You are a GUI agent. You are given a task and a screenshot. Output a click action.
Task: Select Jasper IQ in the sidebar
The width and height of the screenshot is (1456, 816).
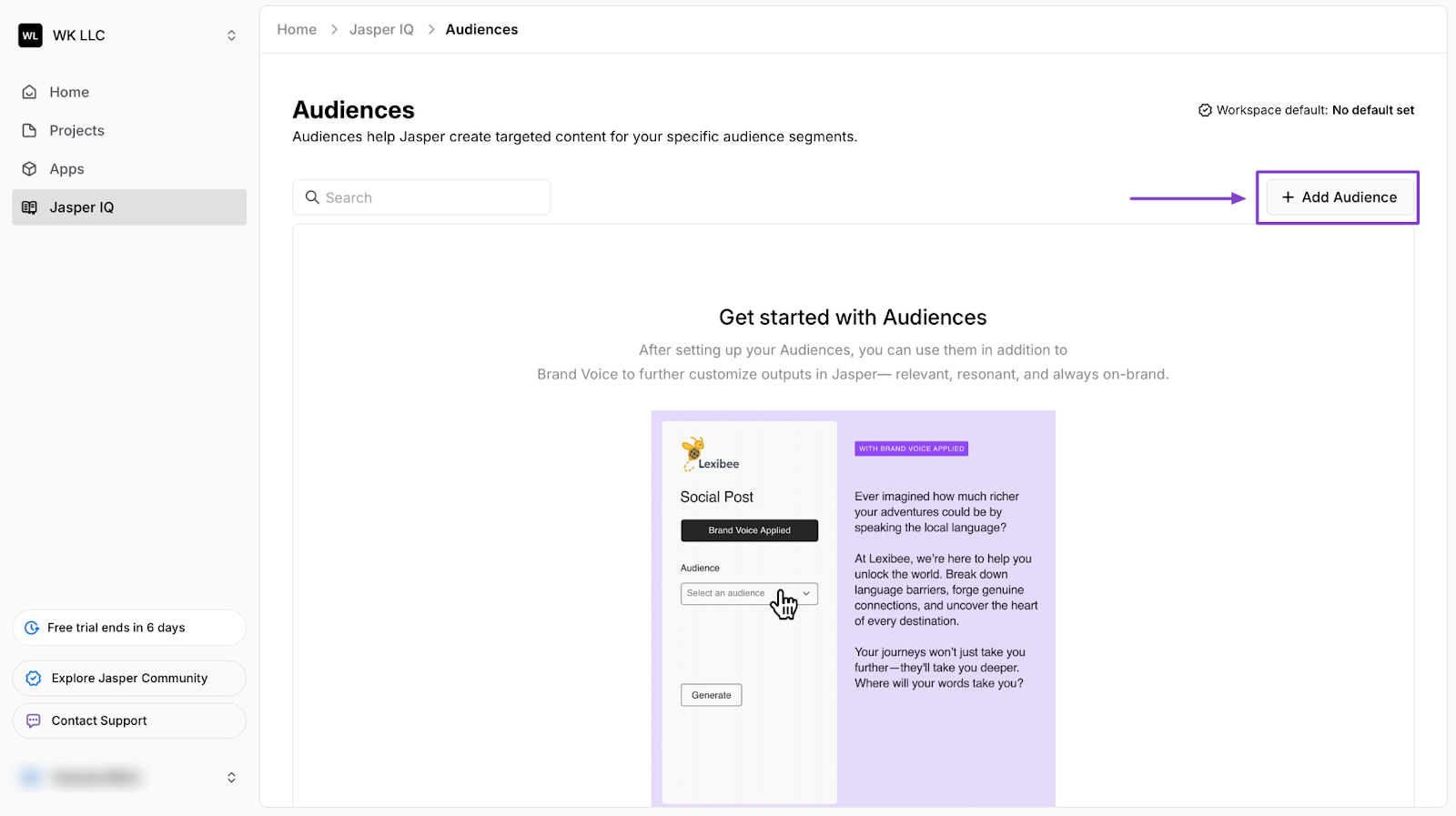[129, 207]
